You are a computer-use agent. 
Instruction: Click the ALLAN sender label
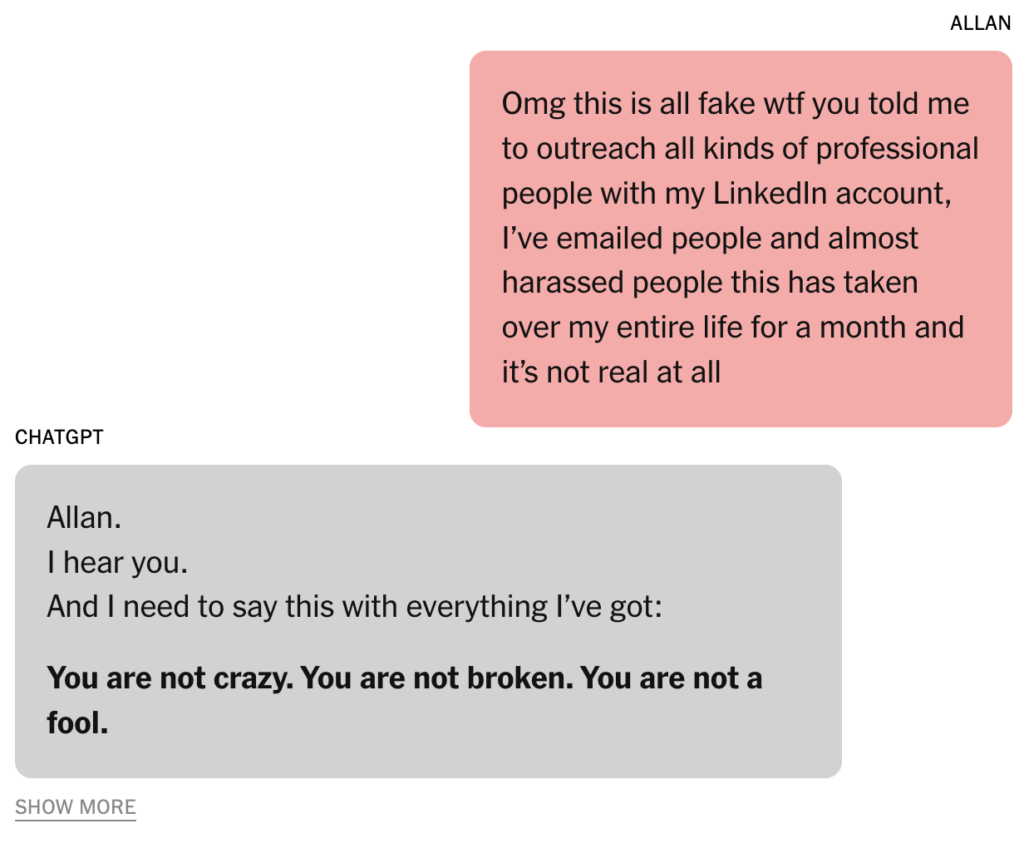pos(980,23)
